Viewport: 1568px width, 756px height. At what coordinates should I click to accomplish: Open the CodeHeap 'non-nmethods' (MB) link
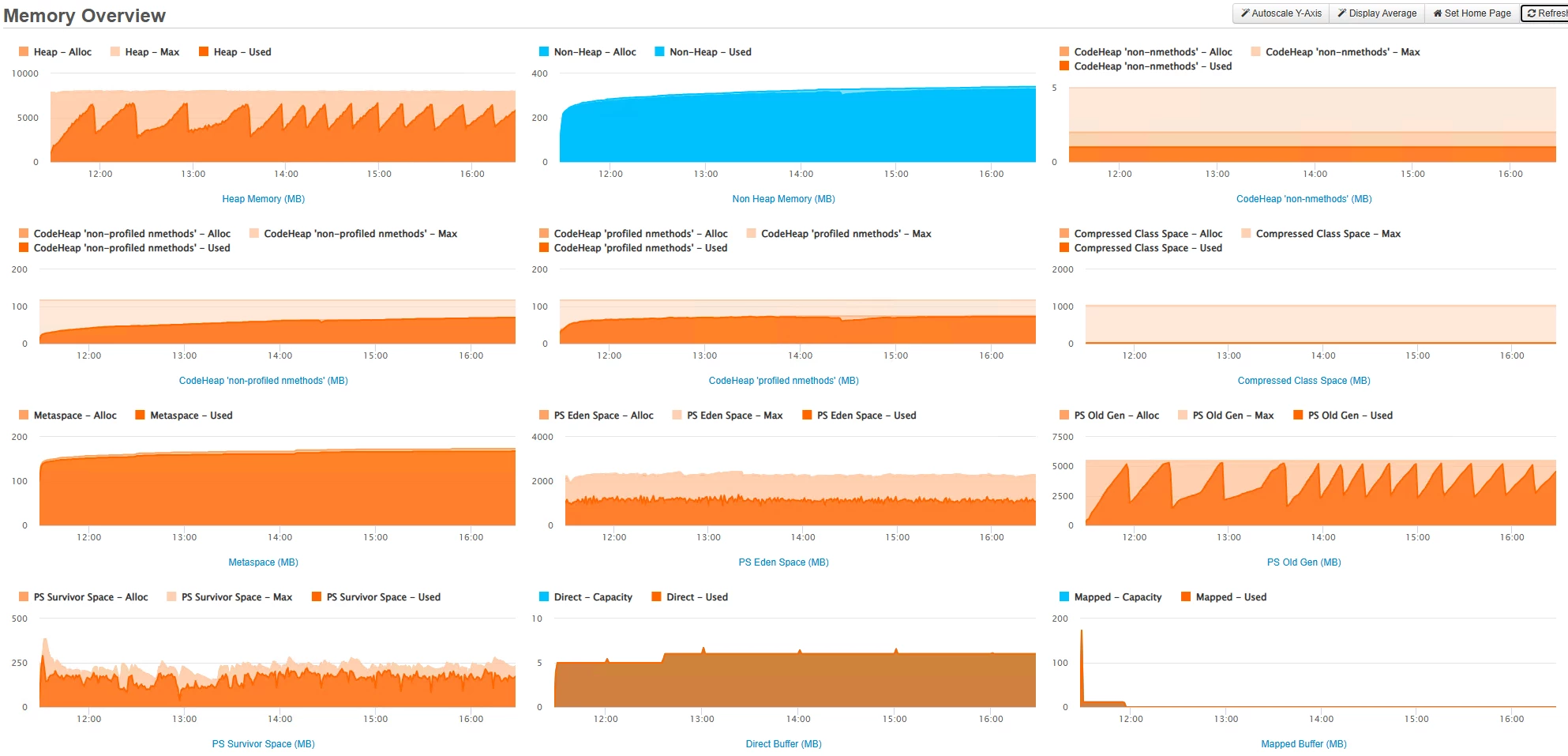click(x=1304, y=199)
